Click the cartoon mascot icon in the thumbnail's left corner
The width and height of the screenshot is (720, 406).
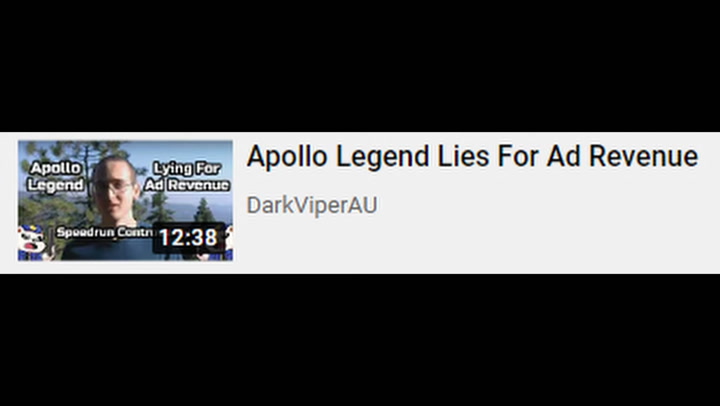coord(32,242)
